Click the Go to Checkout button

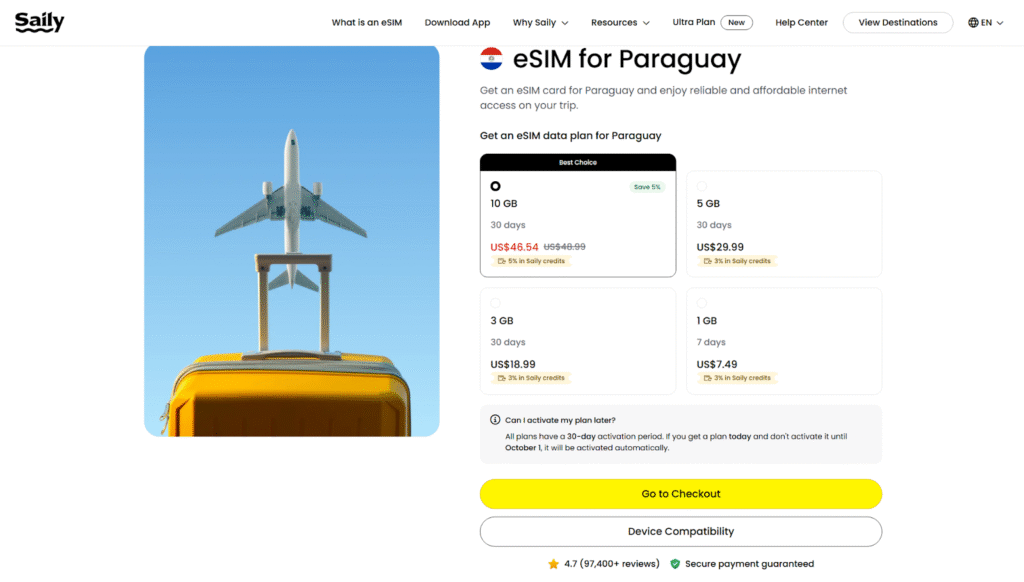[681, 493]
